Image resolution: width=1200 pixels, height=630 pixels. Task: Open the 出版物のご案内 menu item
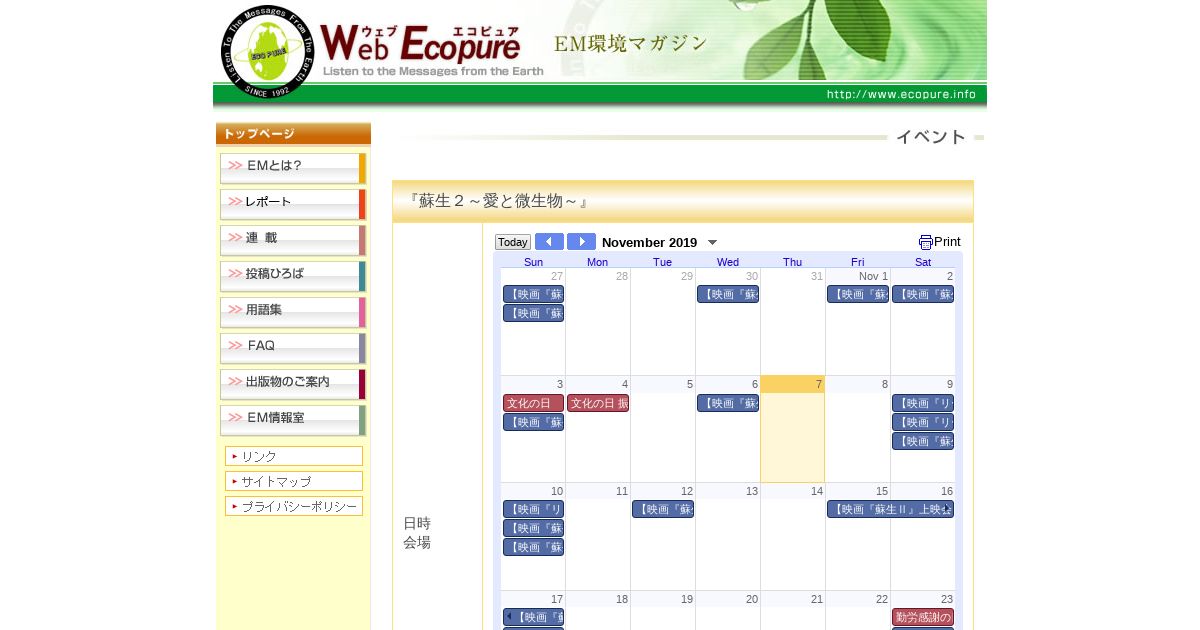[x=293, y=384]
